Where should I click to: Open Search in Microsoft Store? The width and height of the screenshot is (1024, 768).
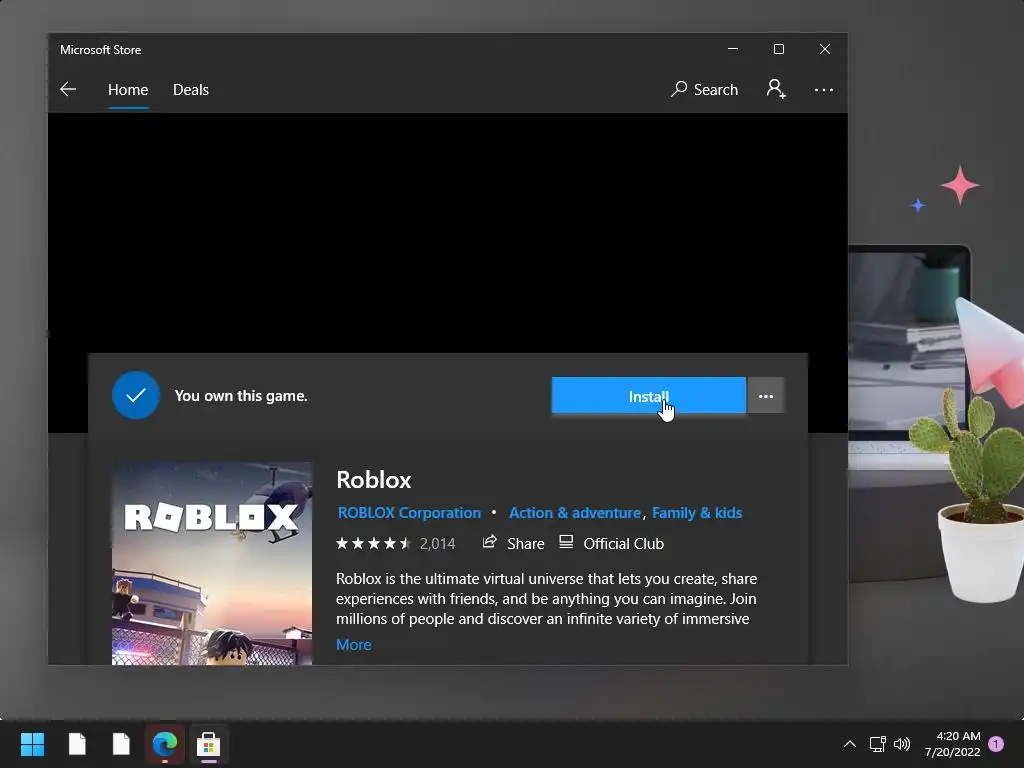click(704, 89)
